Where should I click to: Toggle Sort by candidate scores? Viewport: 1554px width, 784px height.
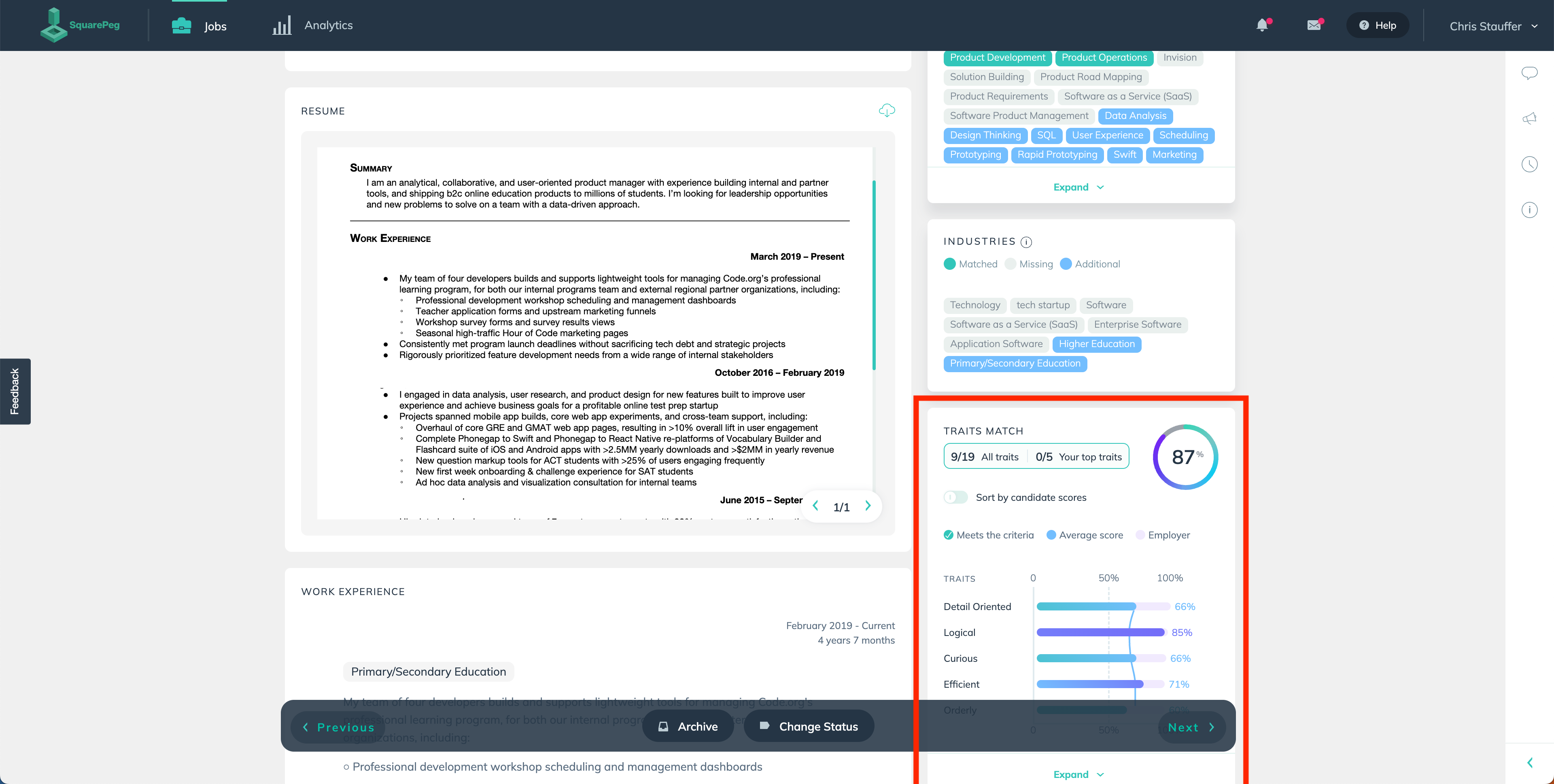click(955, 498)
